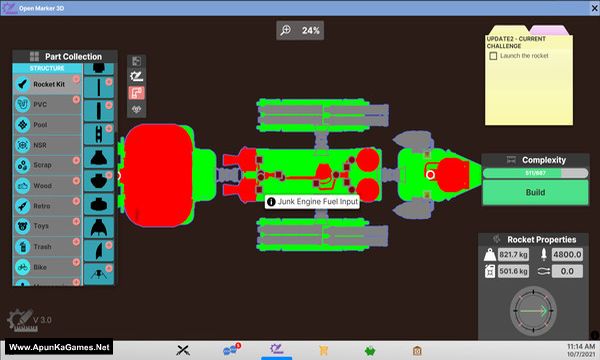
Task: Choose the Pool parts category
Action: coord(47,125)
